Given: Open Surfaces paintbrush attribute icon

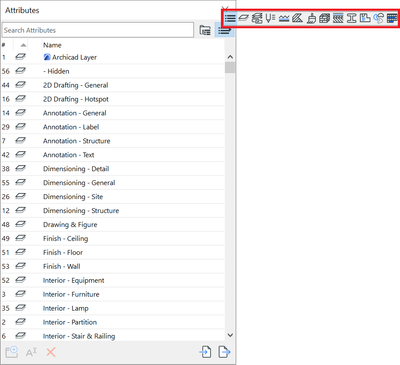Looking at the screenshot, I should coord(311,18).
